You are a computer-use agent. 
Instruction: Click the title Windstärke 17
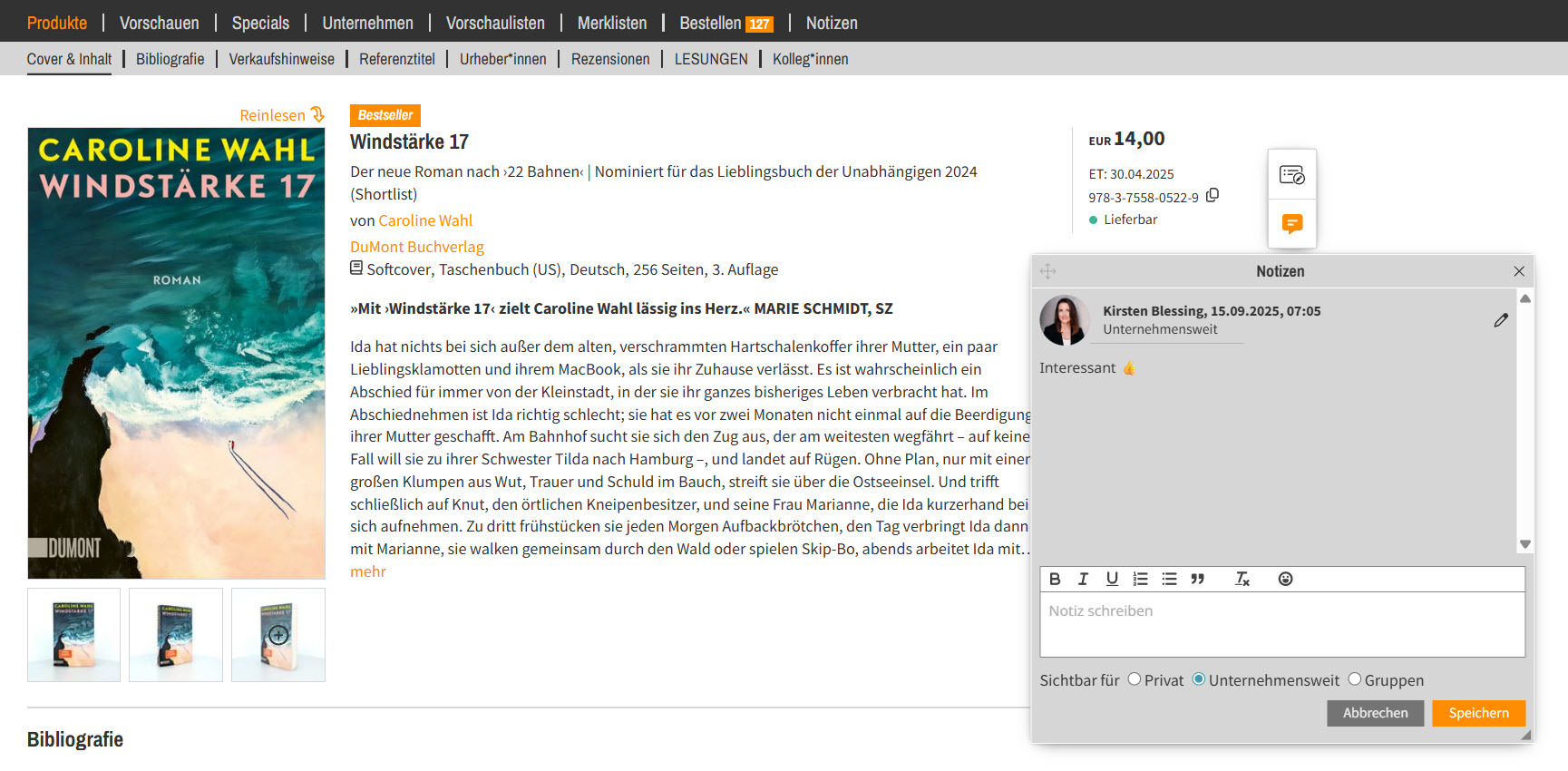(x=409, y=142)
